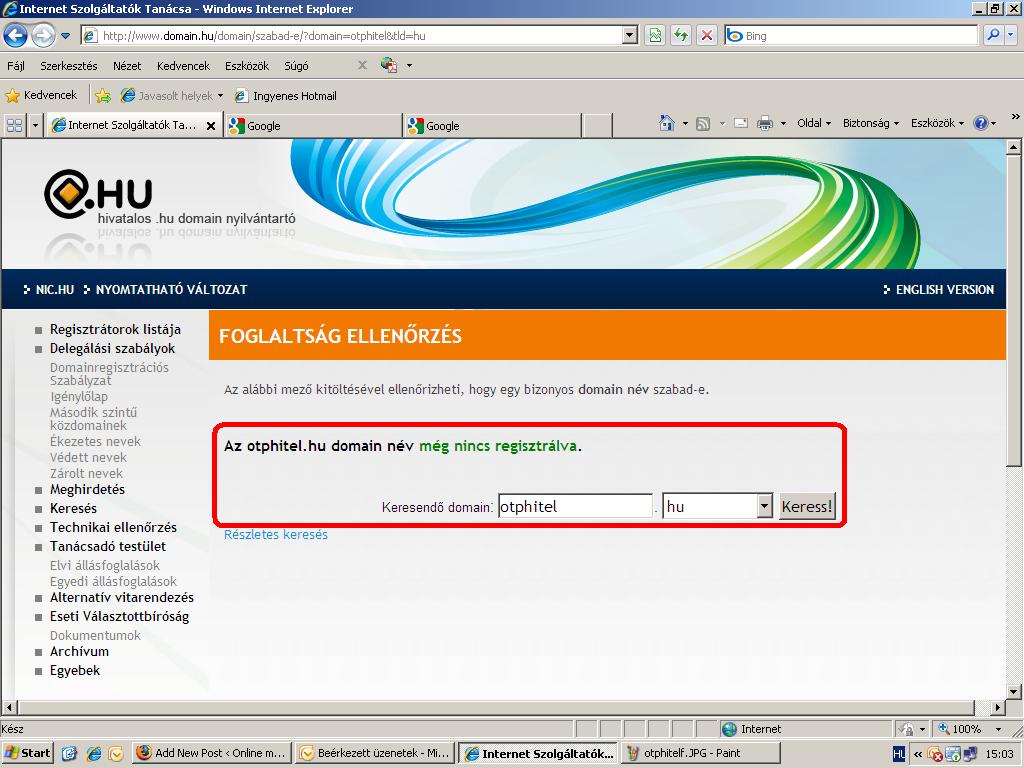1024x768 pixels.
Task: Click the Home icon in command bar
Action: (667, 123)
